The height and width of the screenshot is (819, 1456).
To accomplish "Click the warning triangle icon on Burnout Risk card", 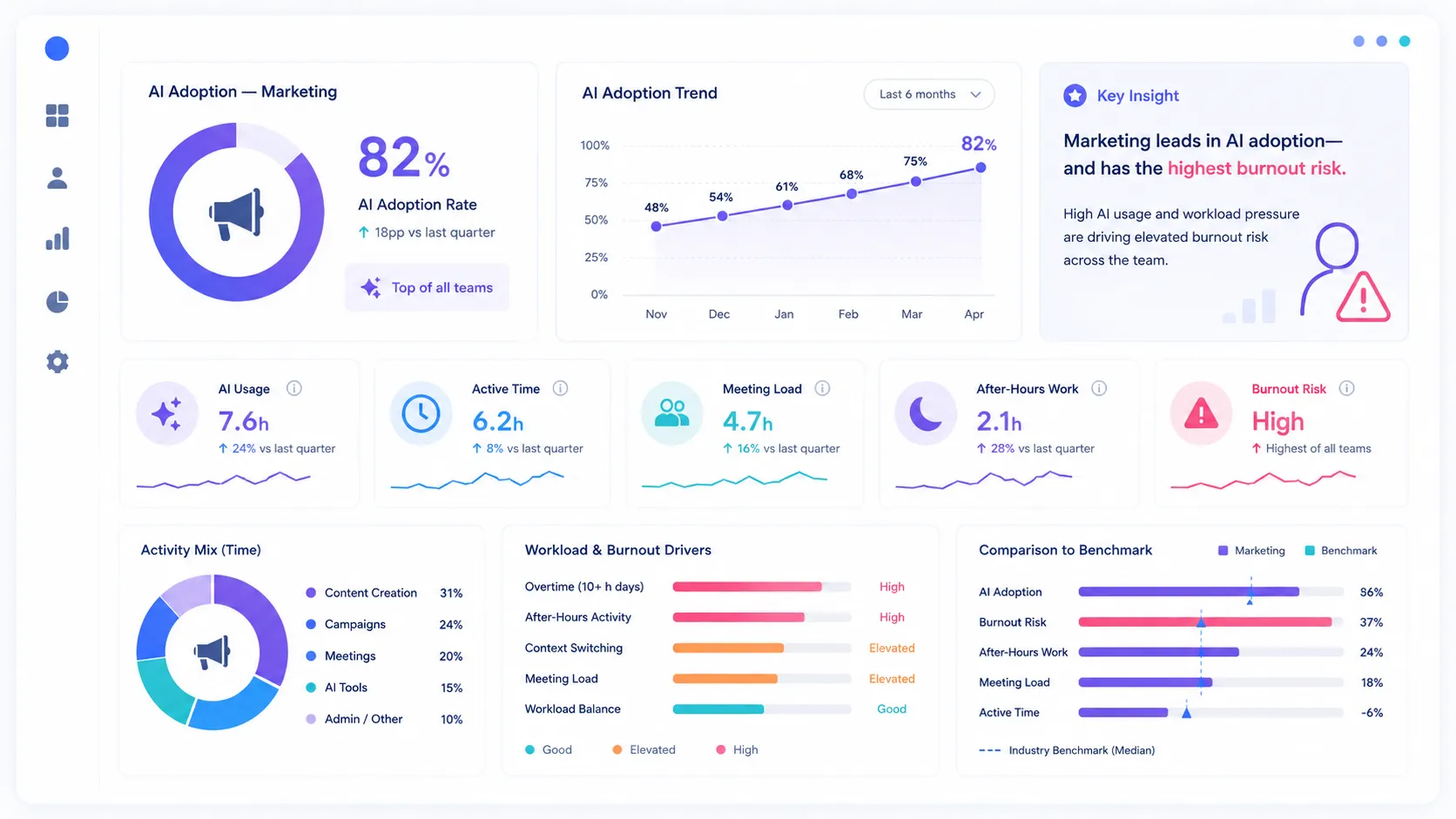I will 1201,413.
